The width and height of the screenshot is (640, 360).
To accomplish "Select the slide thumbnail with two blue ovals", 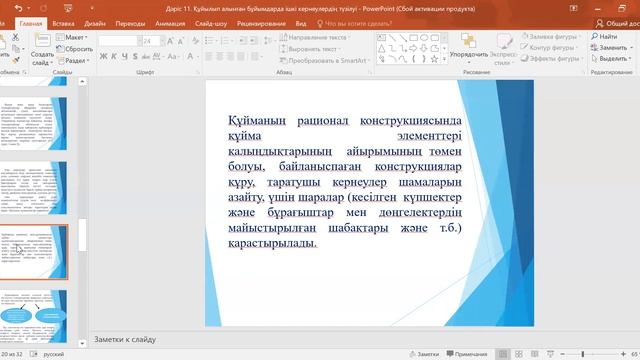I will tap(33, 316).
